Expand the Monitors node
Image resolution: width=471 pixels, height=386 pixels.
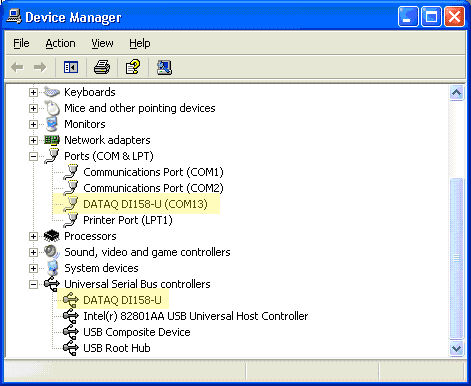click(33, 124)
